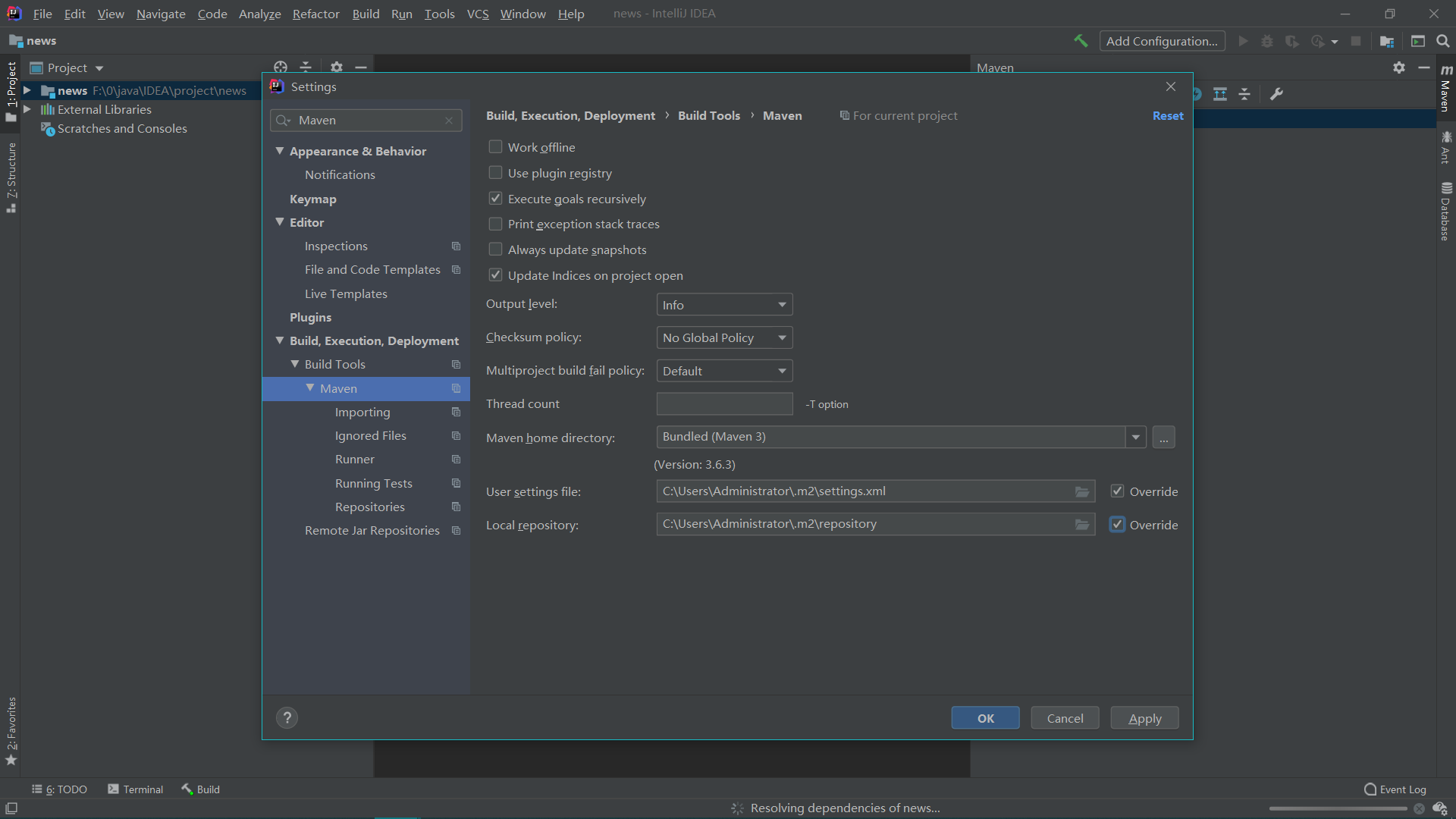The height and width of the screenshot is (819, 1456).
Task: Enable Print exception stack traces
Action: click(495, 224)
